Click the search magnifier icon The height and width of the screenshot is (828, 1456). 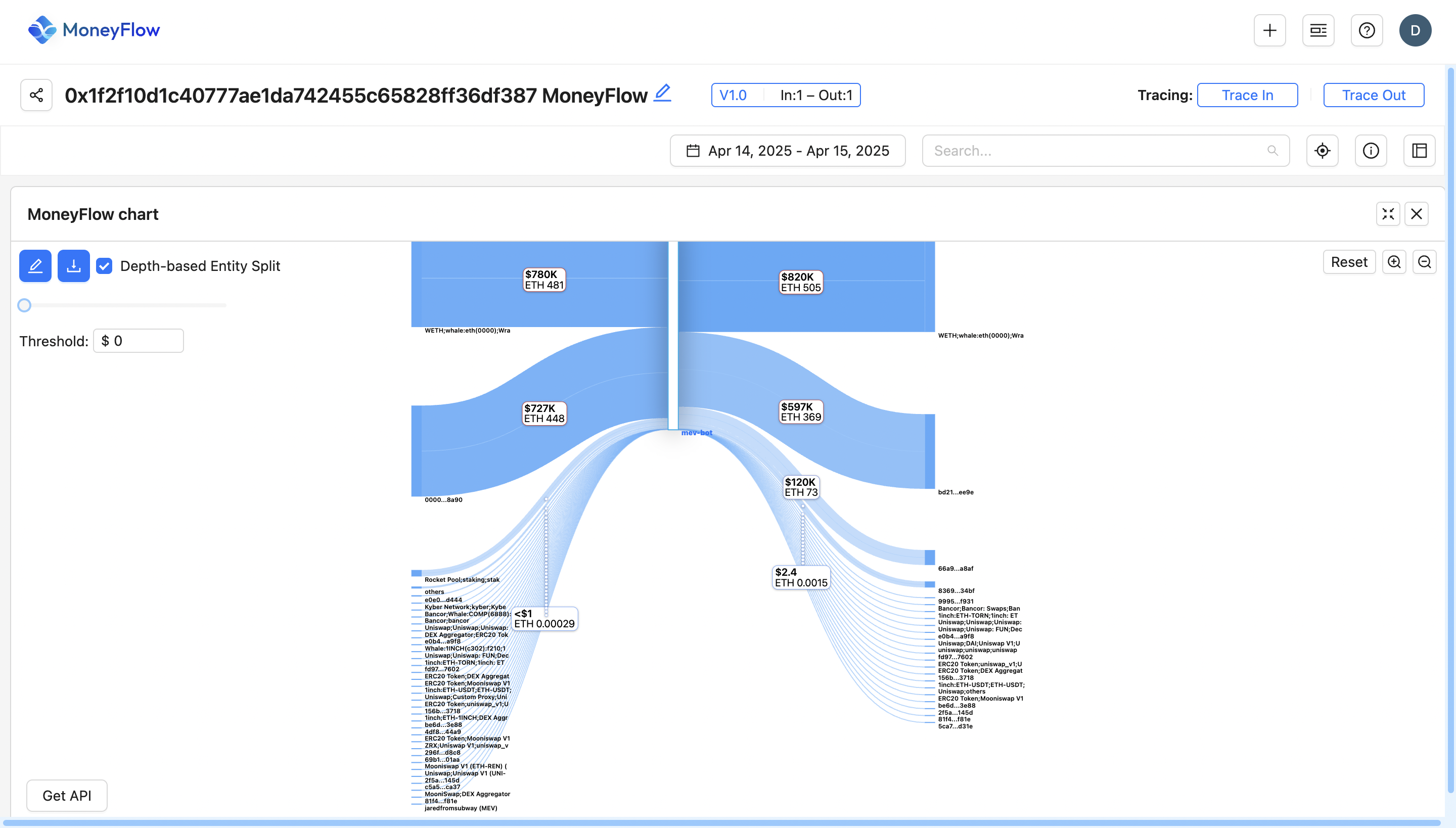(1273, 151)
